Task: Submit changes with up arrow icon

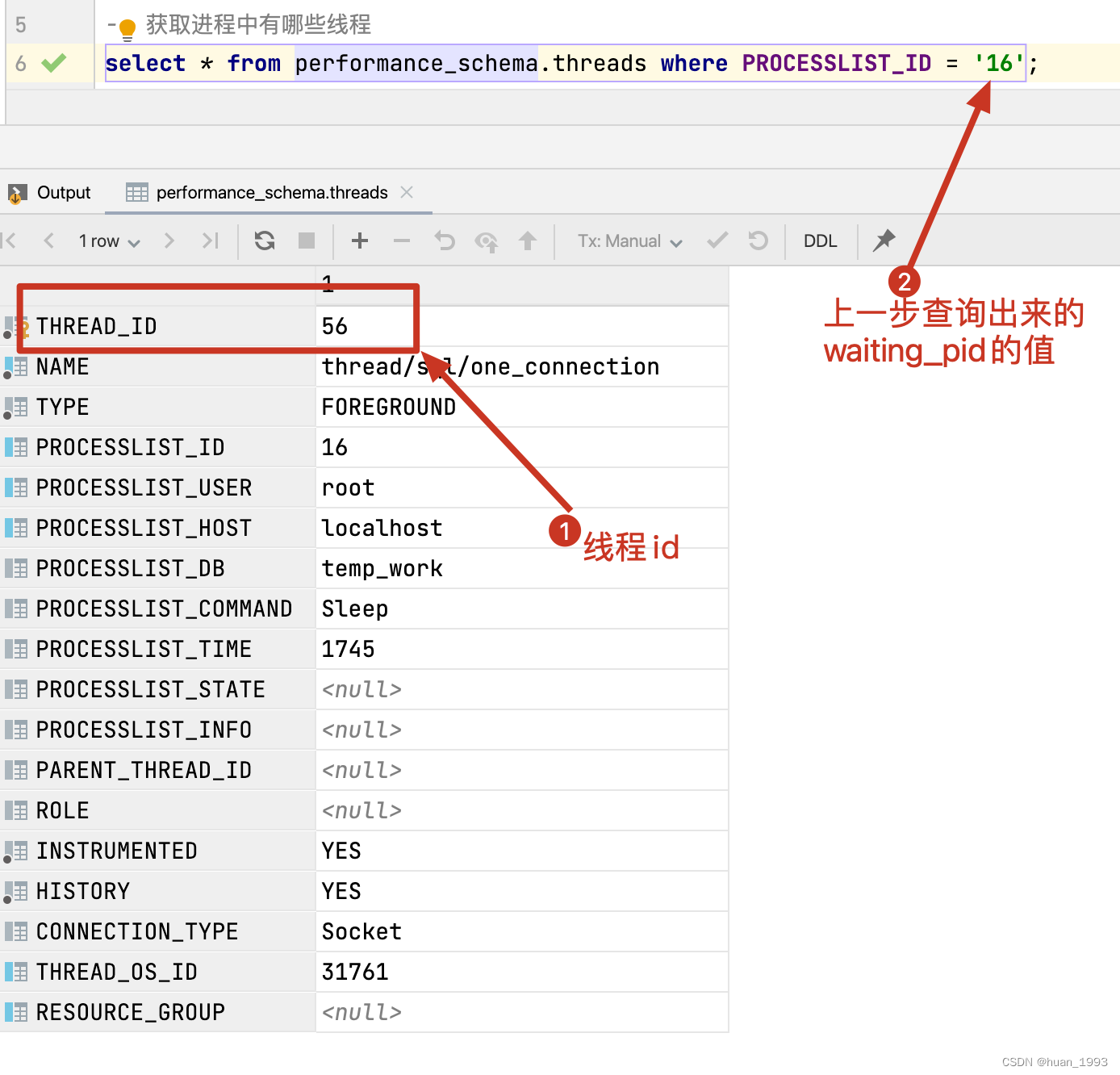Action: click(x=528, y=241)
